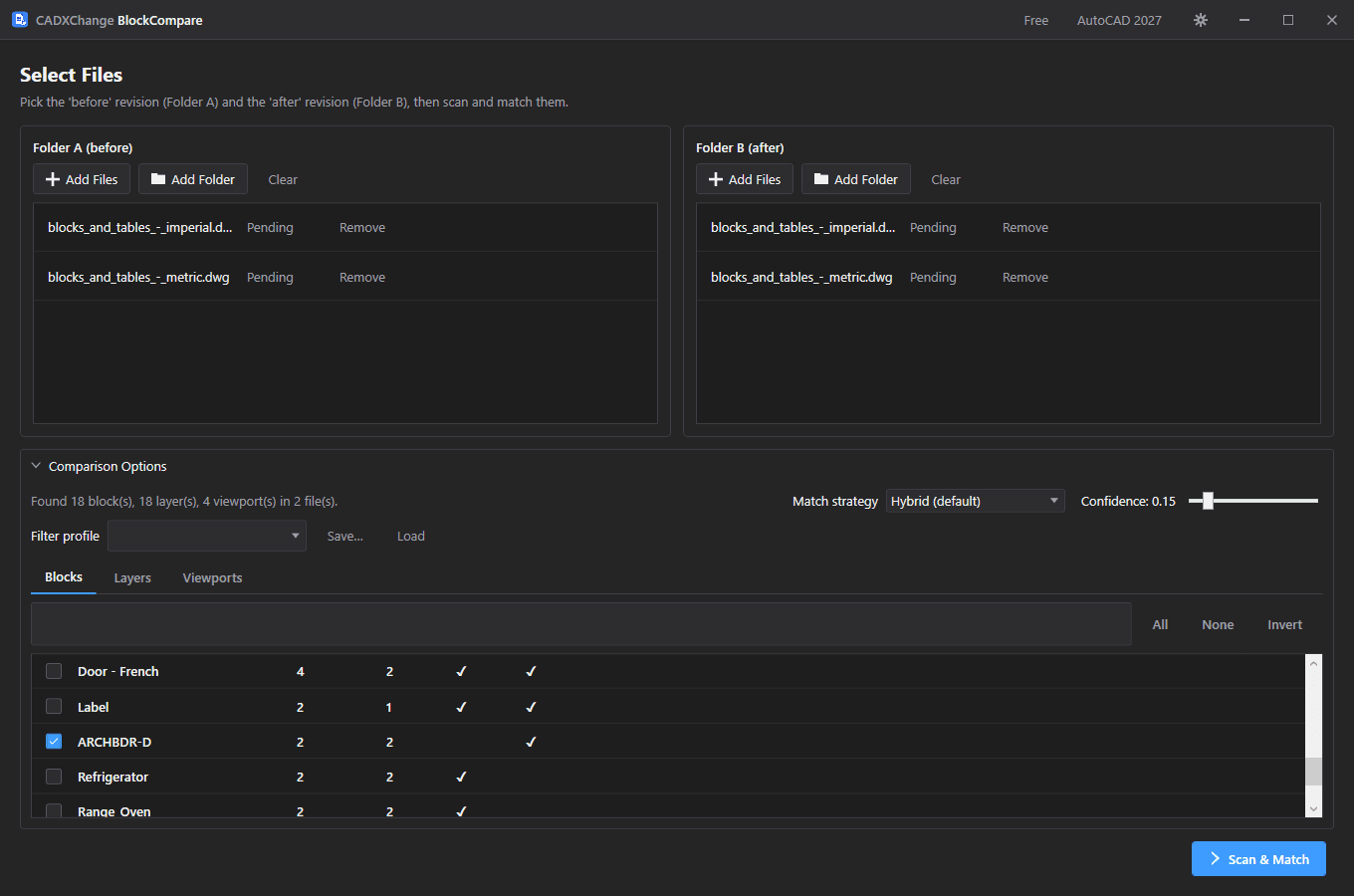
Task: Click the block filter search field
Action: [x=581, y=624]
